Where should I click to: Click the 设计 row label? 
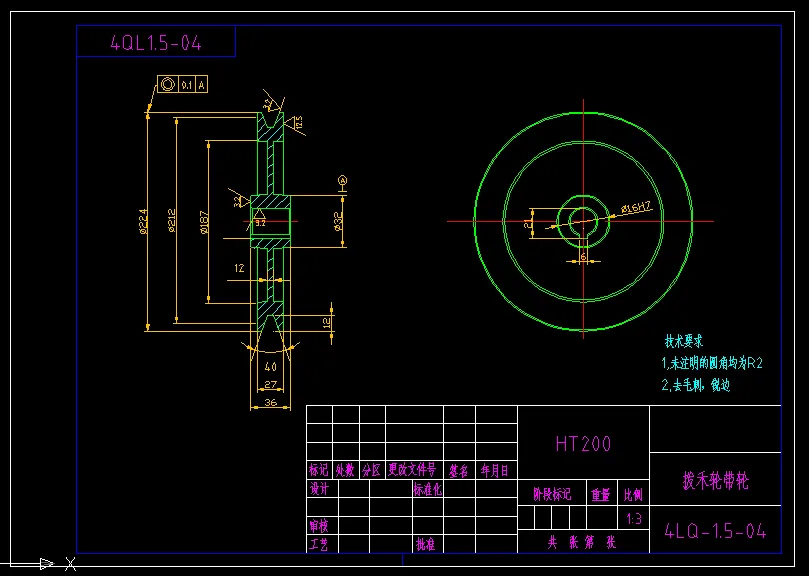coord(318,488)
